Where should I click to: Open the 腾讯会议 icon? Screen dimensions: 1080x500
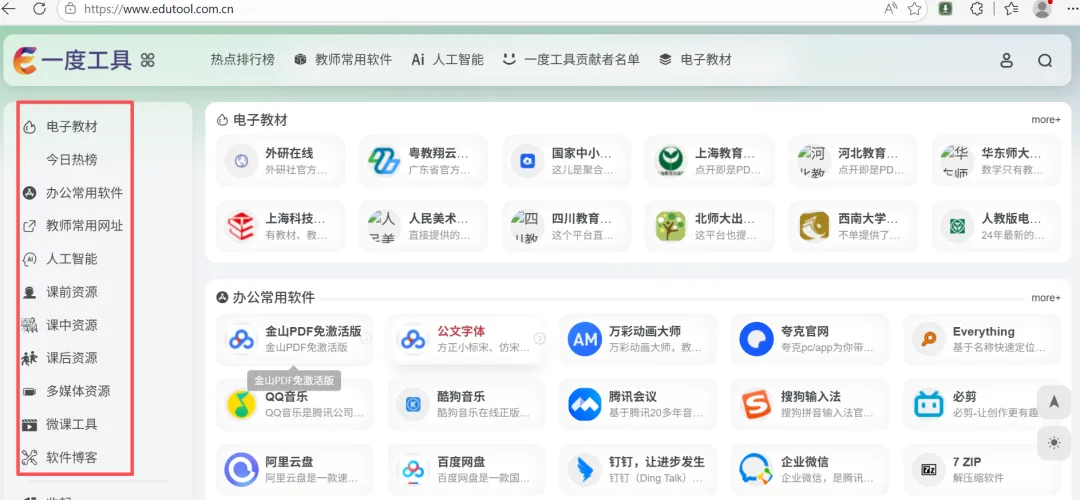[x=585, y=404]
